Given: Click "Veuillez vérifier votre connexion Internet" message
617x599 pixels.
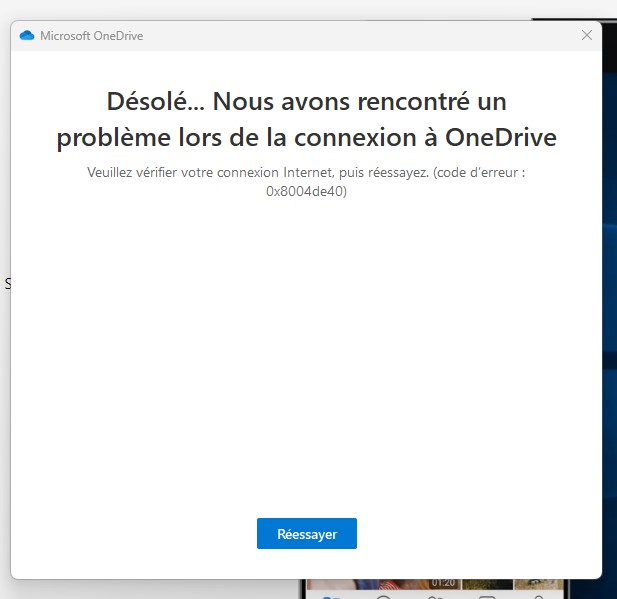Looking at the screenshot, I should (x=210, y=172).
